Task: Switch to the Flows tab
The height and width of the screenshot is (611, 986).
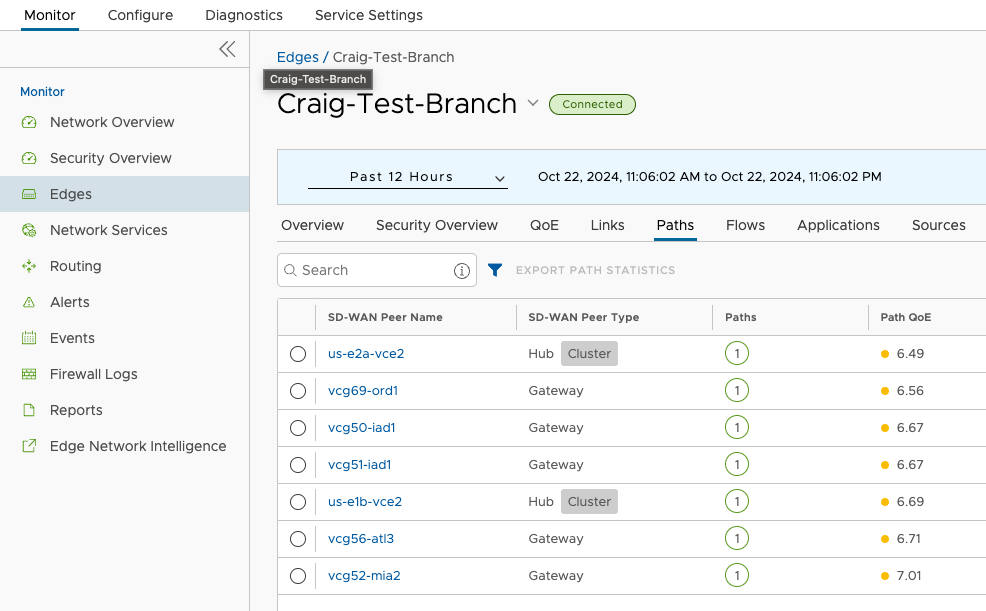Action: pos(745,225)
